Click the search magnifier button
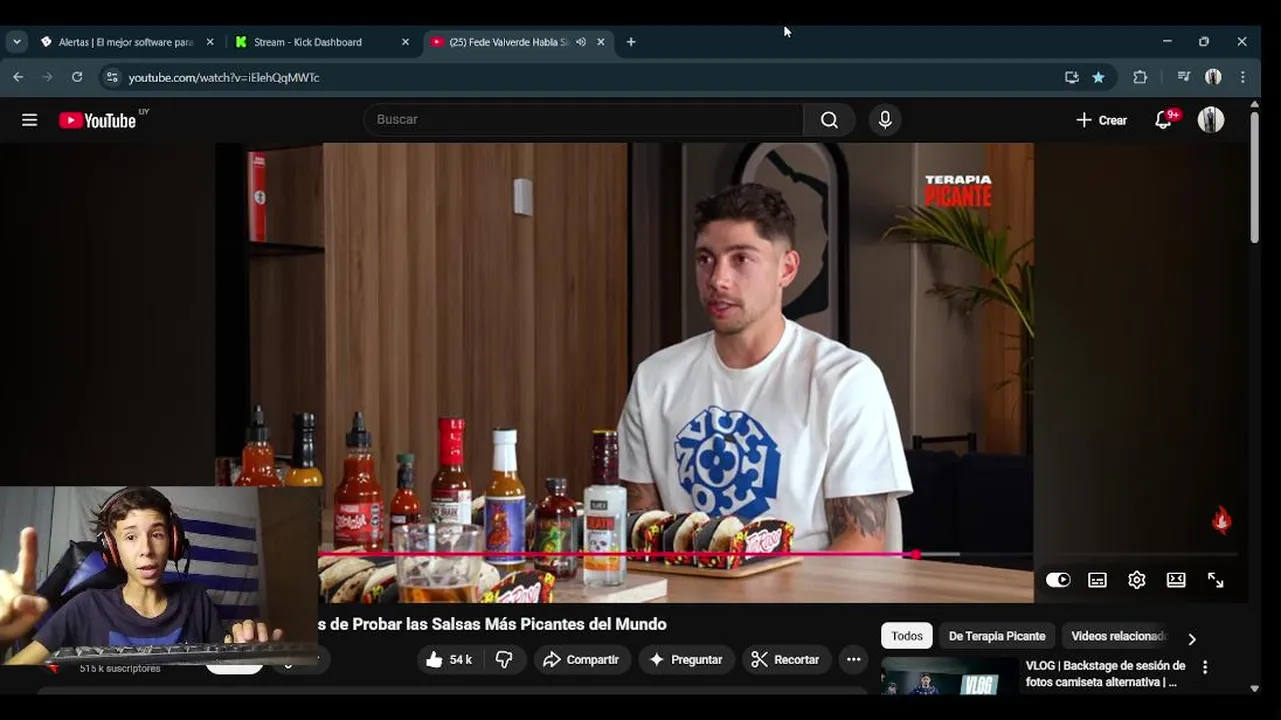 click(829, 120)
